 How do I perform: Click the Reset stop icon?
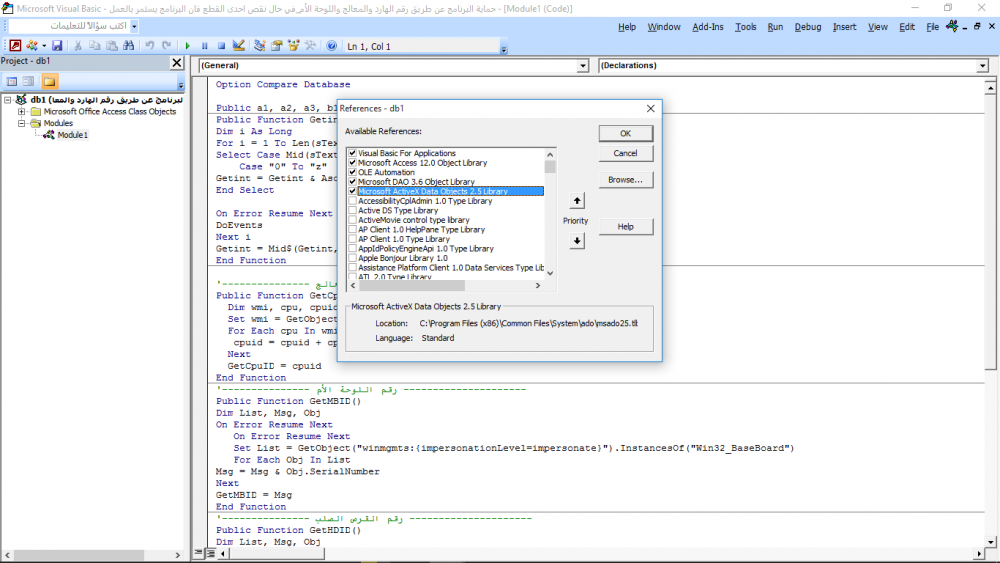tap(221, 46)
